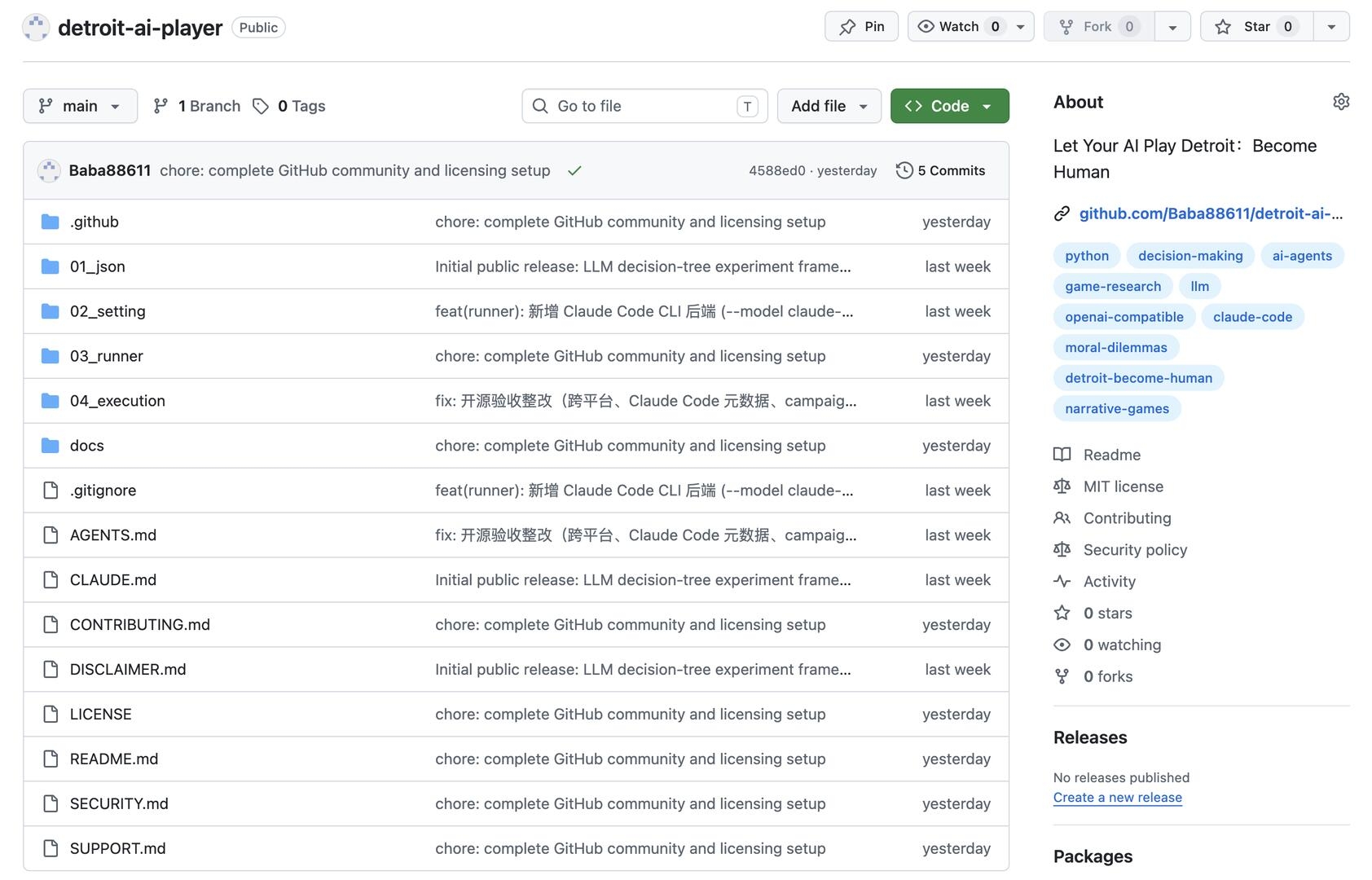Star the detroit-ai-player repository

click(x=1256, y=27)
